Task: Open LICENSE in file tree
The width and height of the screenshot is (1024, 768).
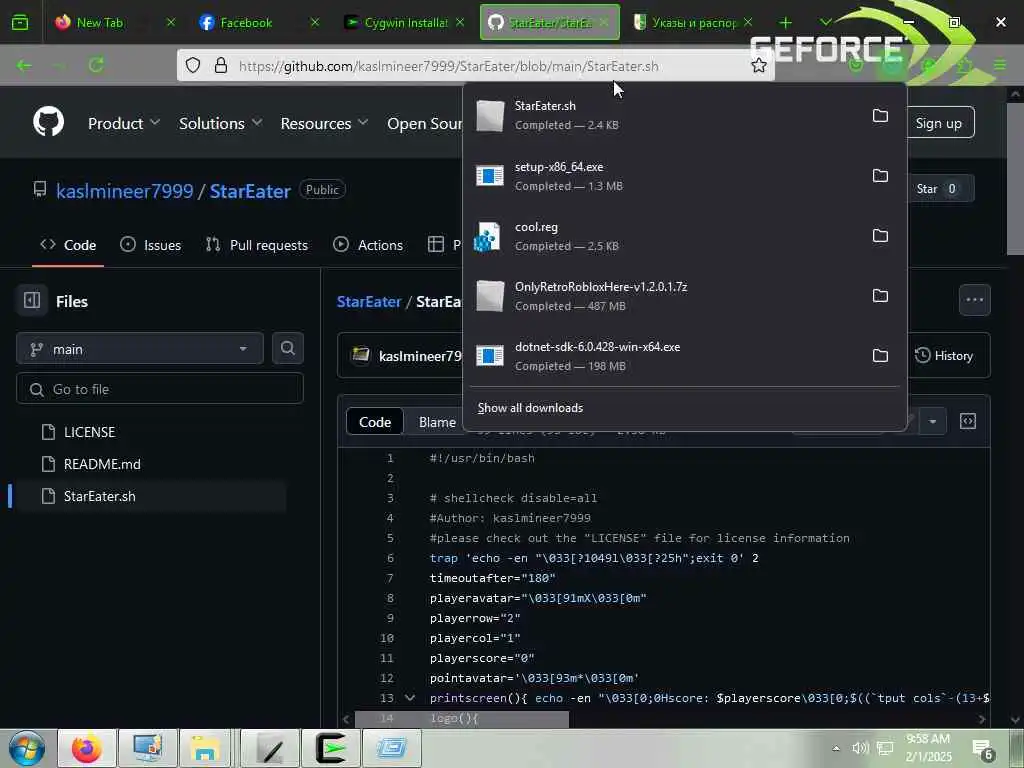Action: 89,432
